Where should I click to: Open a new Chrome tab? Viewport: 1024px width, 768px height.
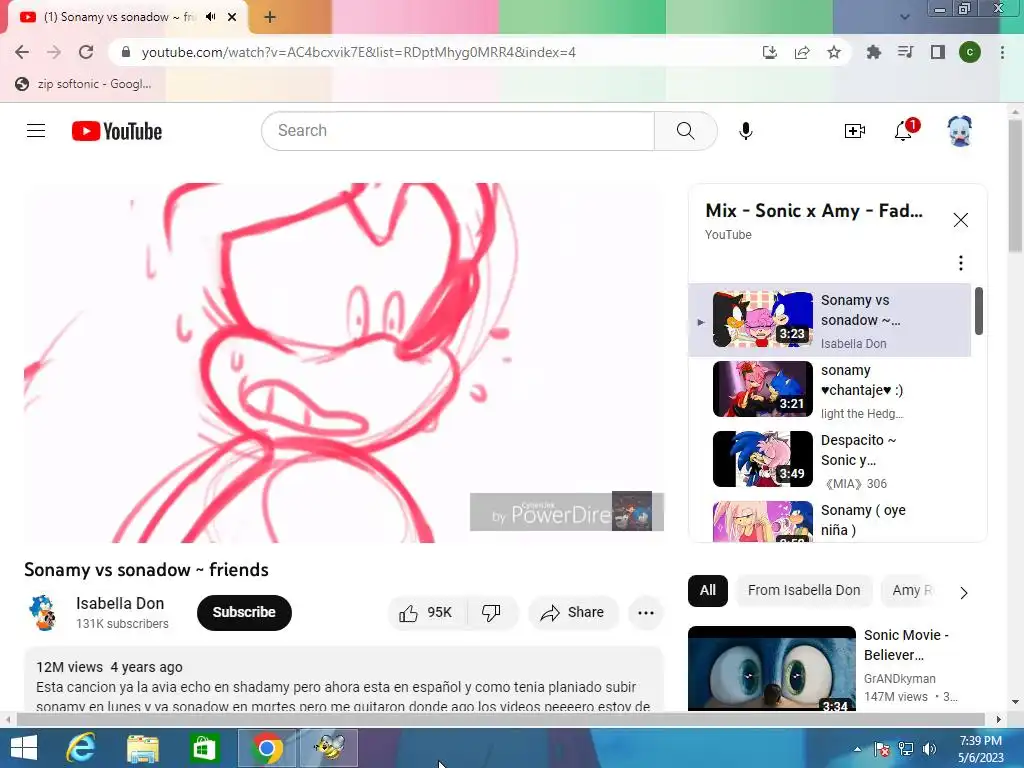click(270, 18)
